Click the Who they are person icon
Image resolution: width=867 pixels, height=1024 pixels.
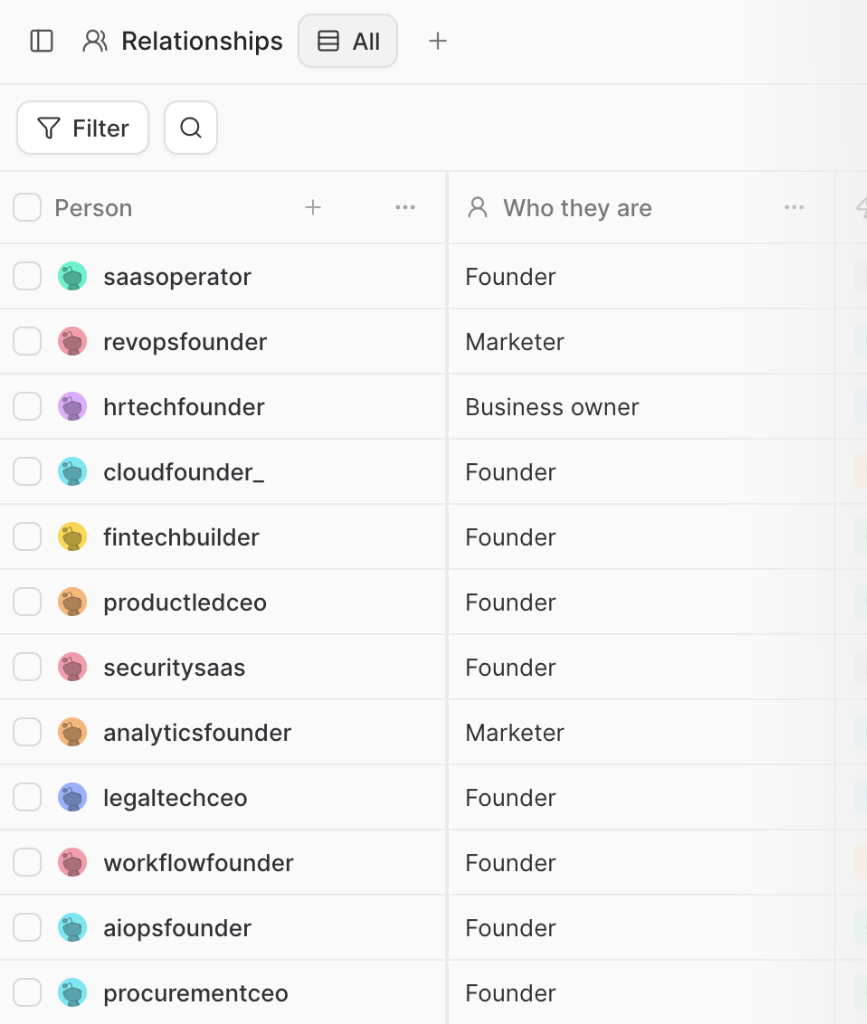click(x=478, y=208)
